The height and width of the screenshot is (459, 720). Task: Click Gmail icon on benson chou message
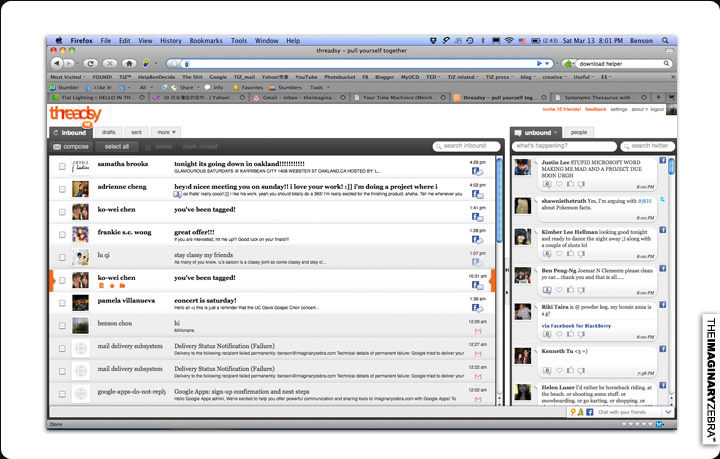[x=478, y=330]
